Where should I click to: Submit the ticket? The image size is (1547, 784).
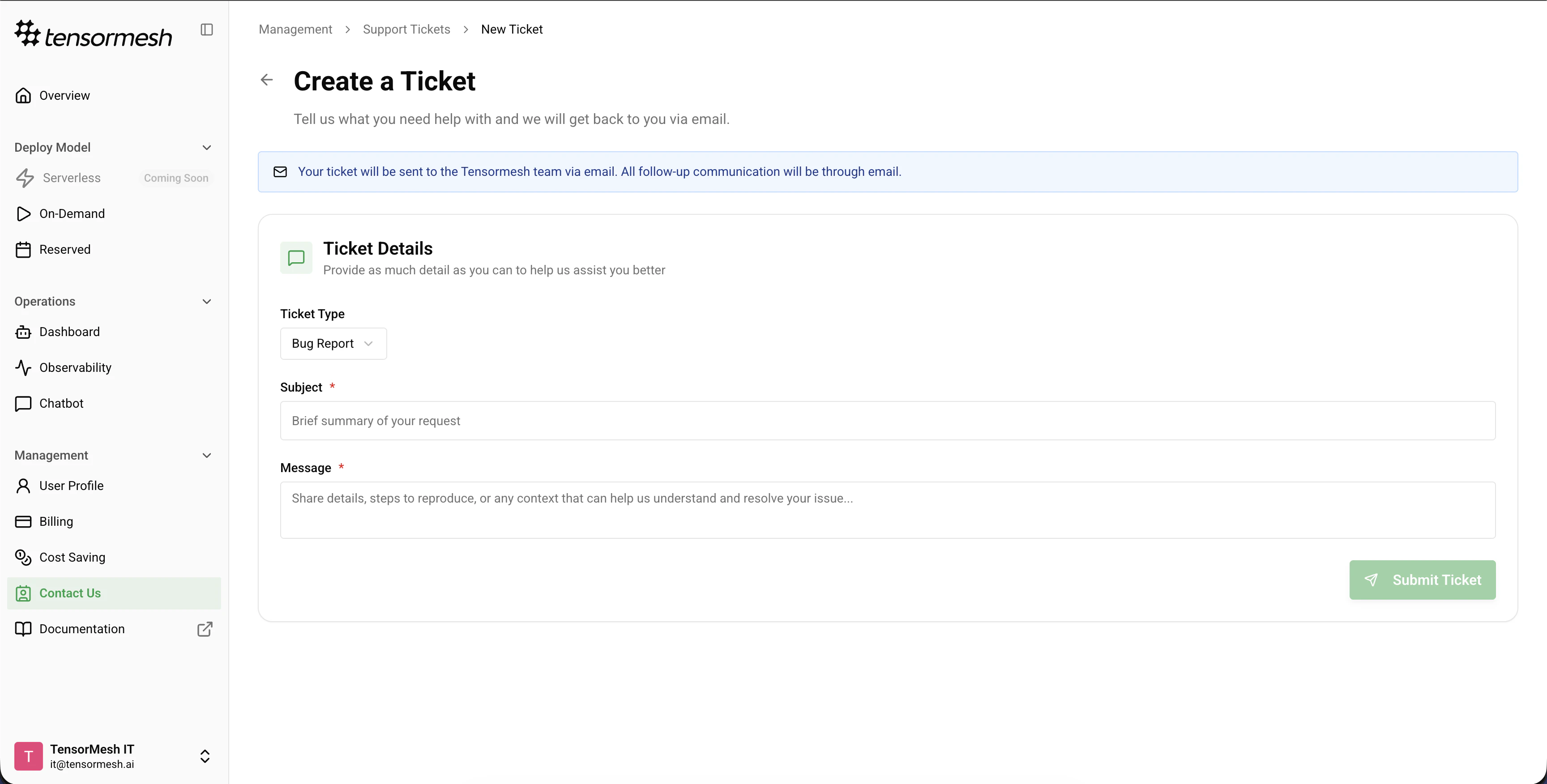tap(1423, 580)
